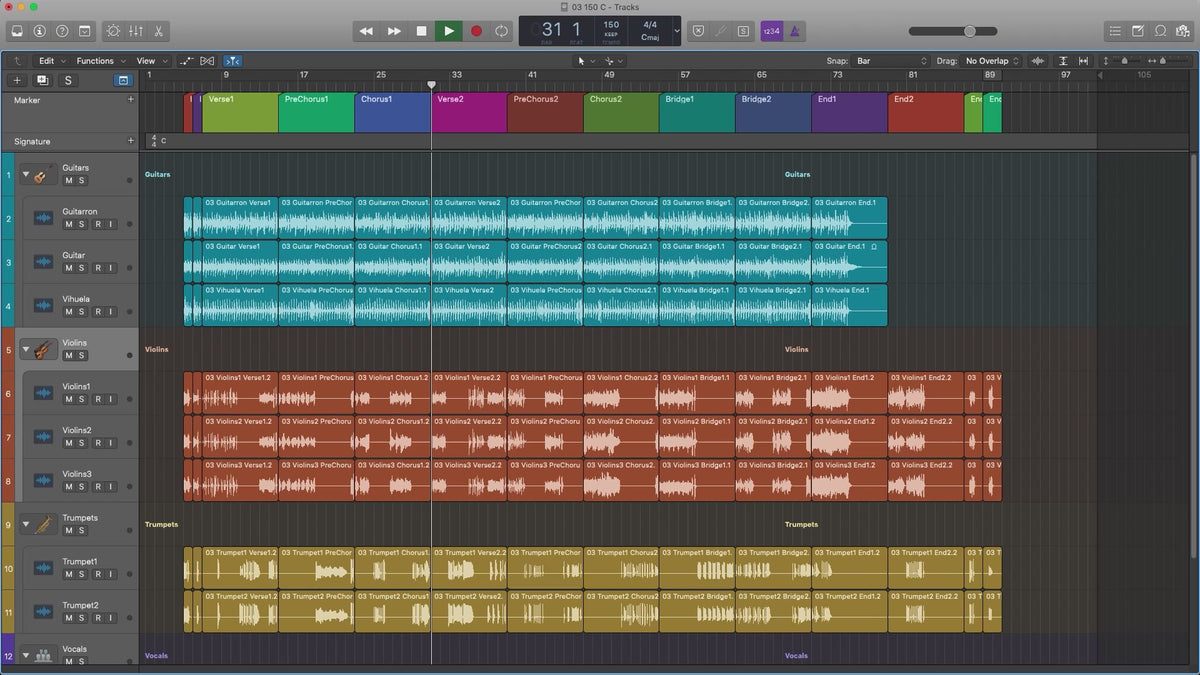Open the Mixer icon in toolbar

[136, 31]
